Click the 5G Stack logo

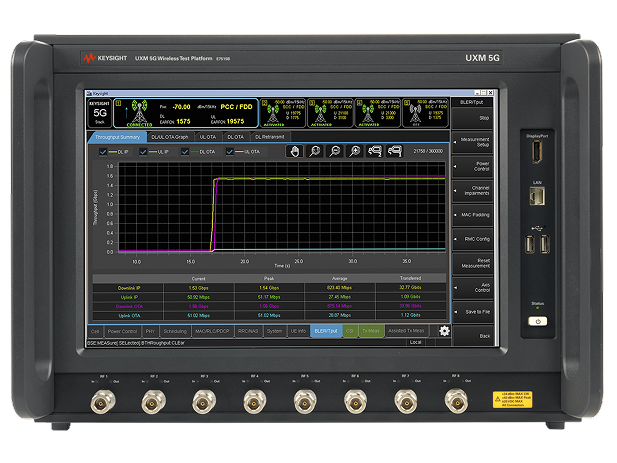coord(99,111)
